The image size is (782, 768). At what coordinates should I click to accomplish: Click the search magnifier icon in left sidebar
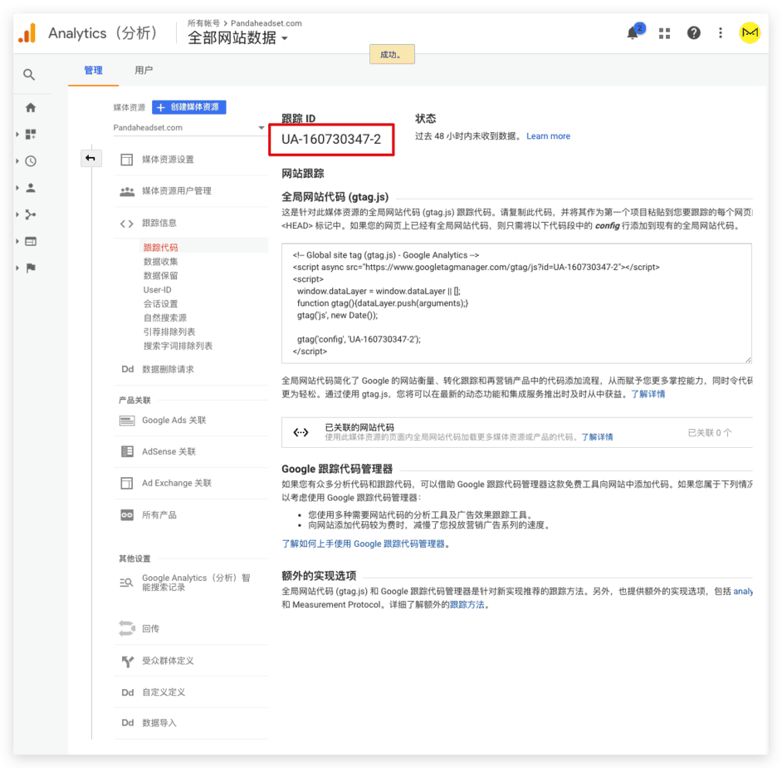pyautogui.click(x=29, y=75)
